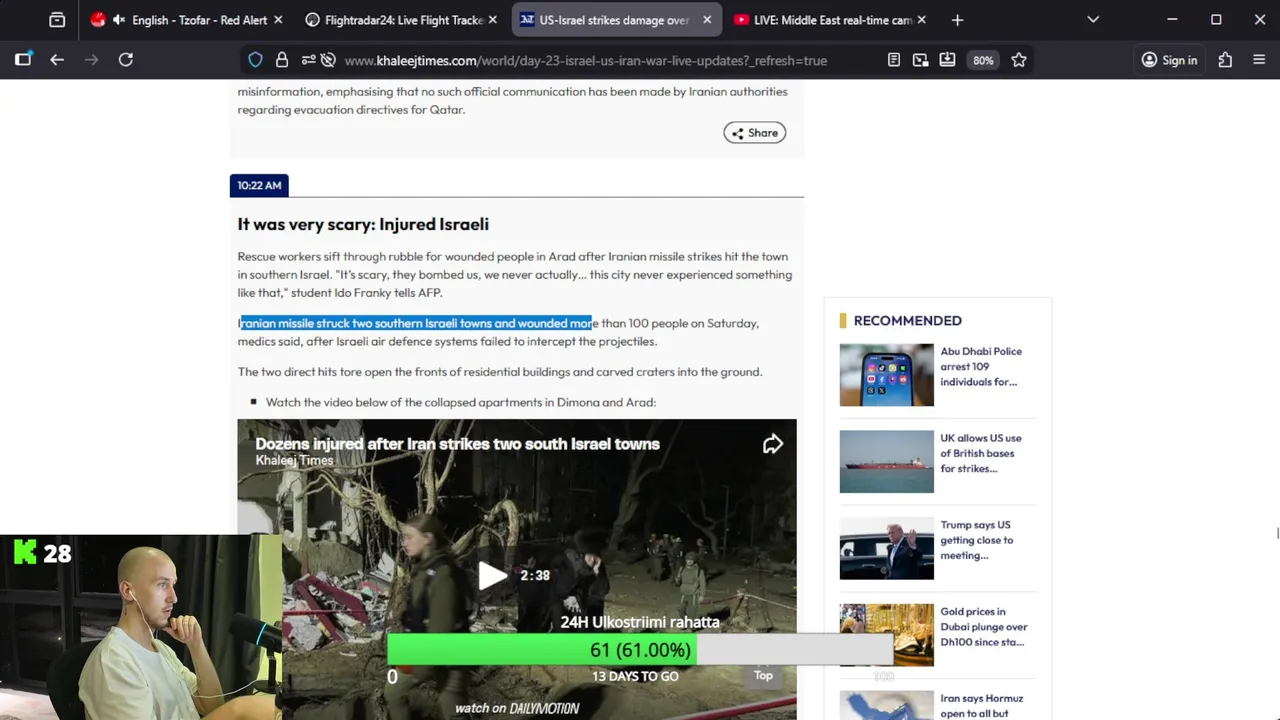Open Iran says Hormuz open article
Screen dimensions: 1280x720
(x=981, y=706)
